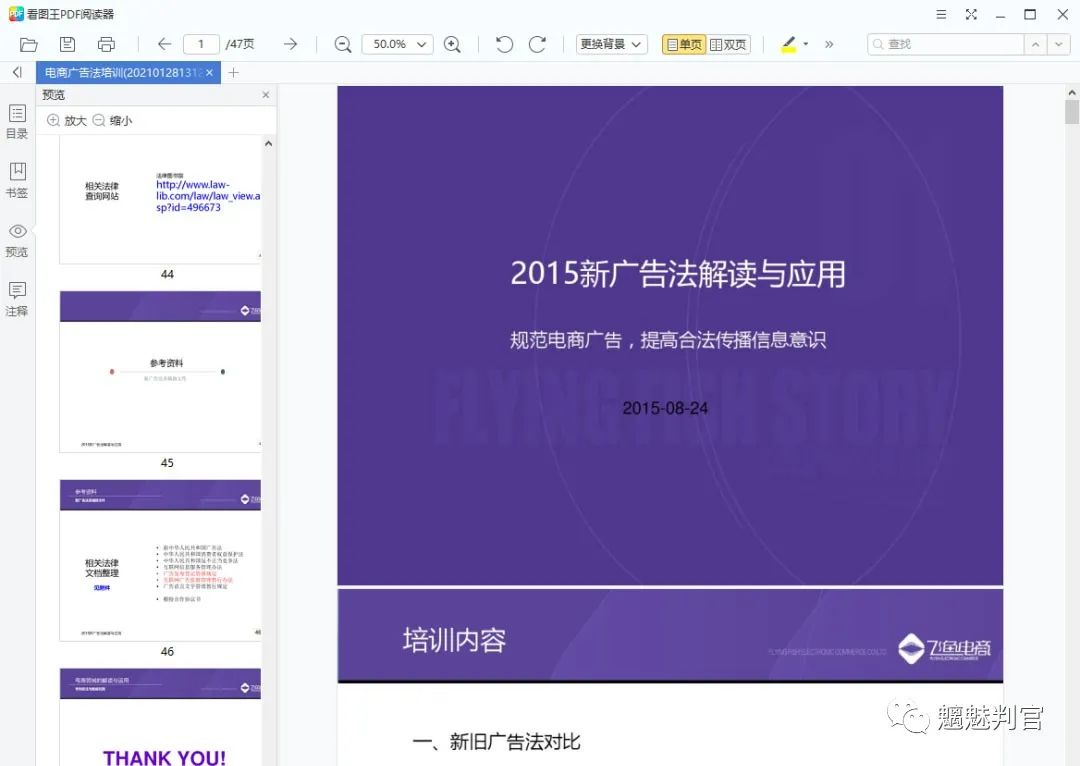Select the page 45 thumbnail
Screen dimensions: 1080x766
tap(160, 371)
